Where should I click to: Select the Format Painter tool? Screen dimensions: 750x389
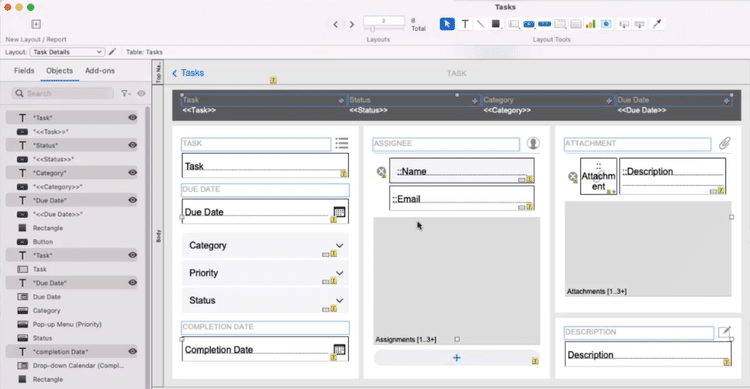point(657,24)
